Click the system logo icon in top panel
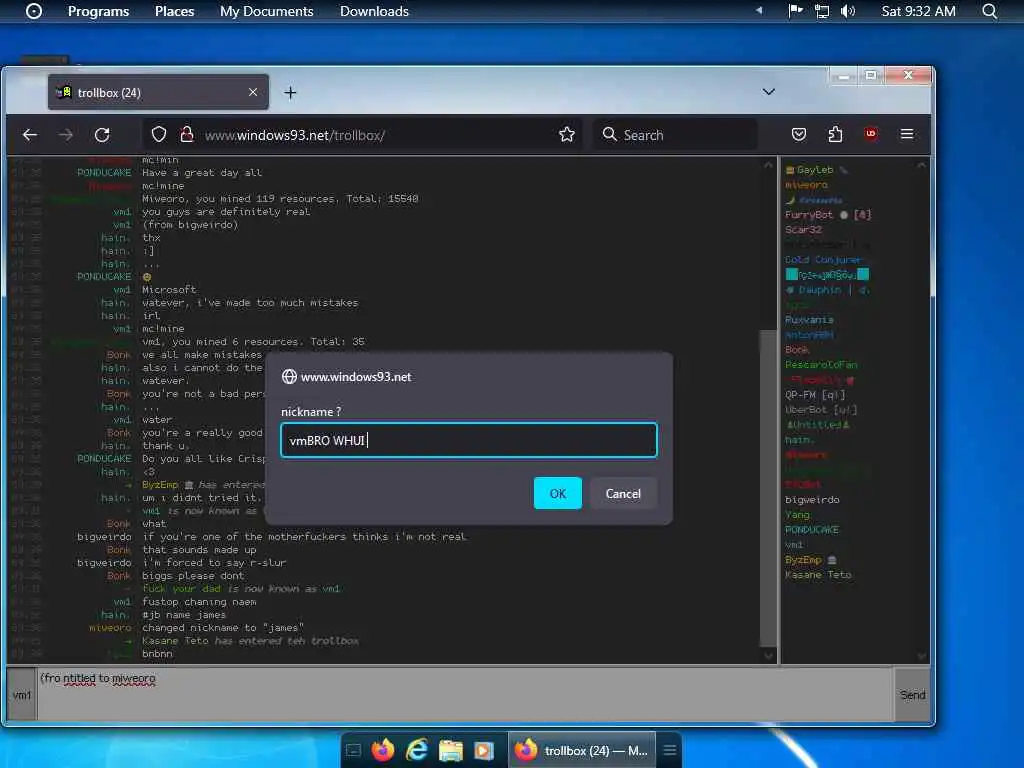Viewport: 1024px width, 768px height. (33, 11)
